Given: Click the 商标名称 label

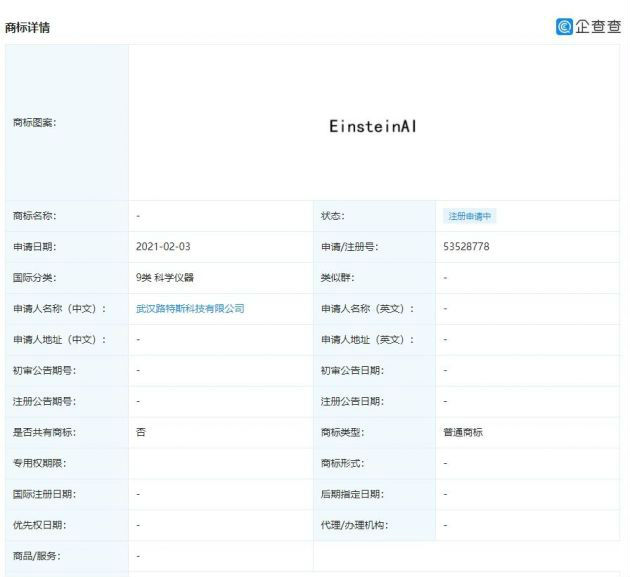Looking at the screenshot, I should [x=35, y=216].
